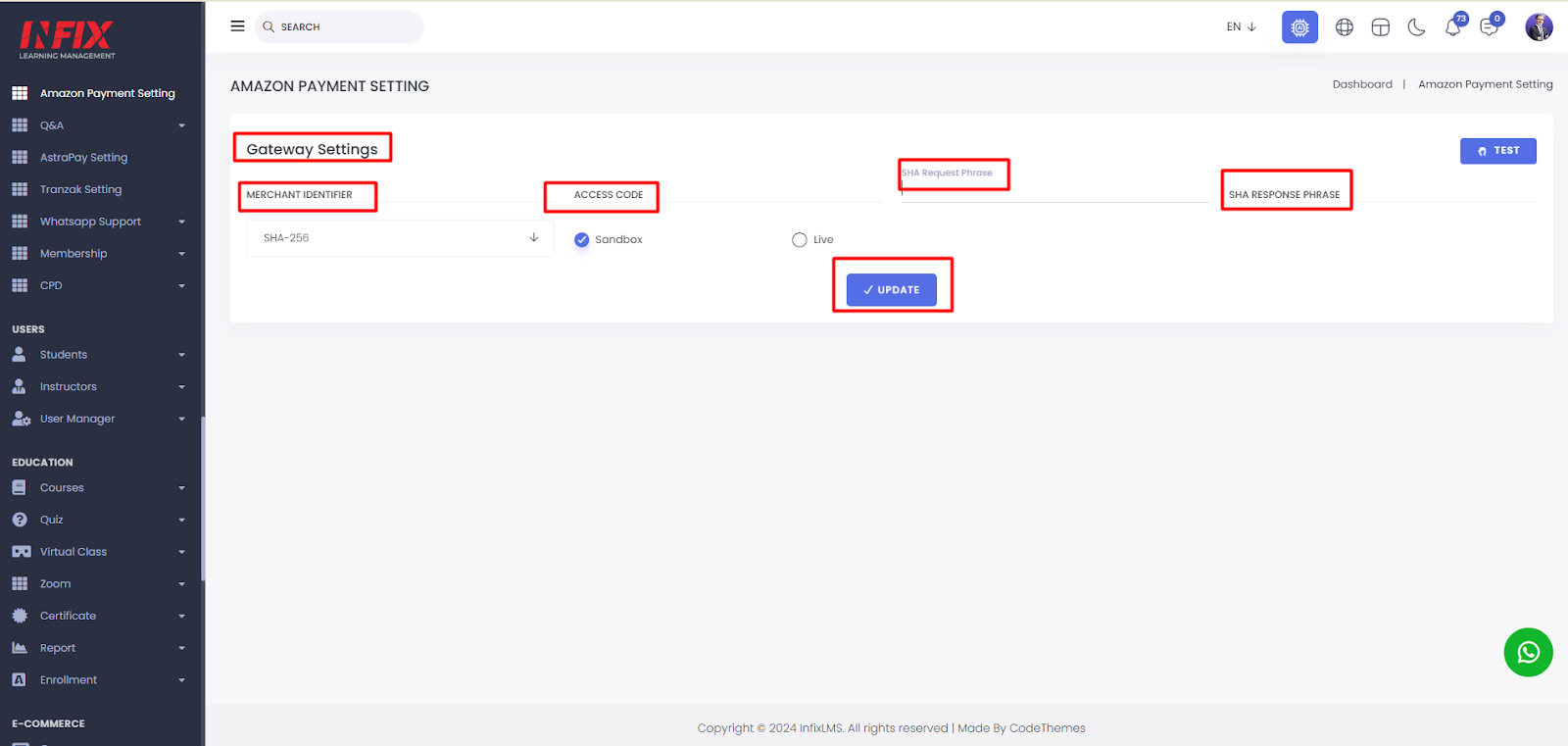Open Membership menu item
Viewport: 1568px width, 746px height.
[73, 253]
